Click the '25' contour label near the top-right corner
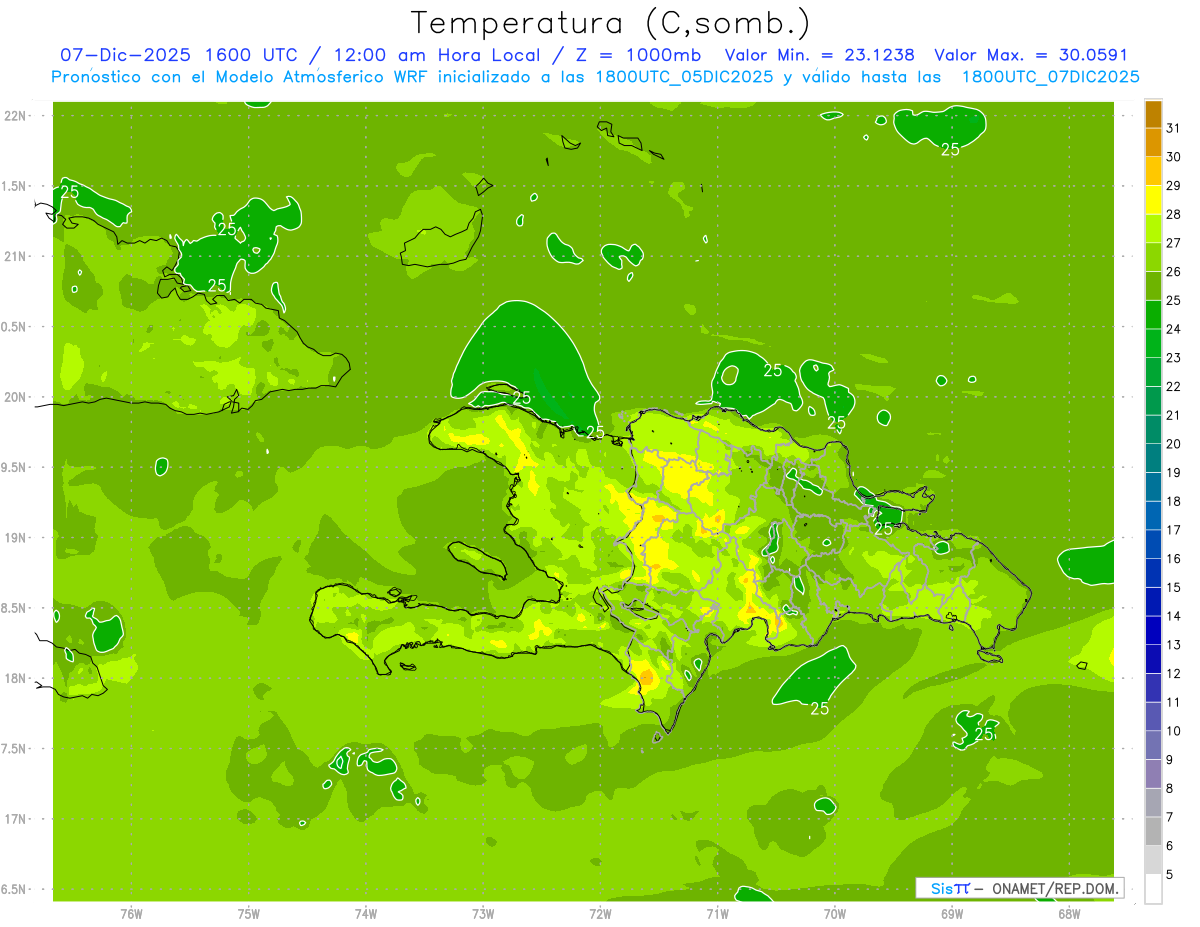The image size is (1200, 927). coord(950,150)
